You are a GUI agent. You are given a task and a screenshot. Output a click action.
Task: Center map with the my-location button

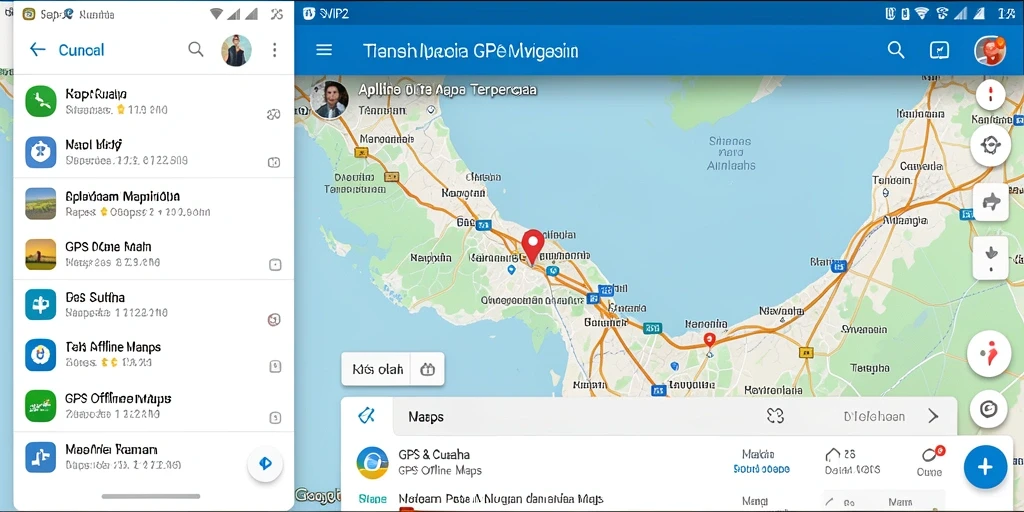tap(991, 145)
